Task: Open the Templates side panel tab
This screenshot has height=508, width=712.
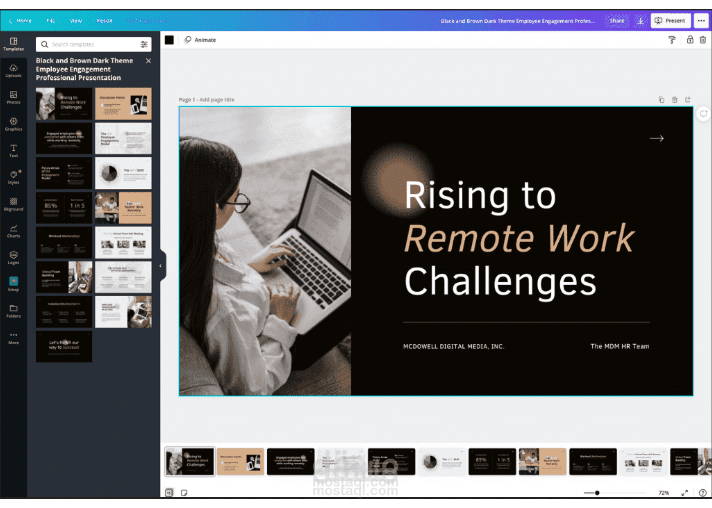Action: pos(13,44)
